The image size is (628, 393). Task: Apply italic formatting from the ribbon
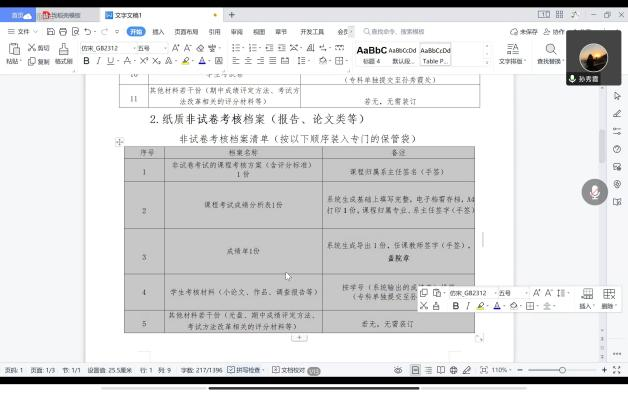coord(98,61)
